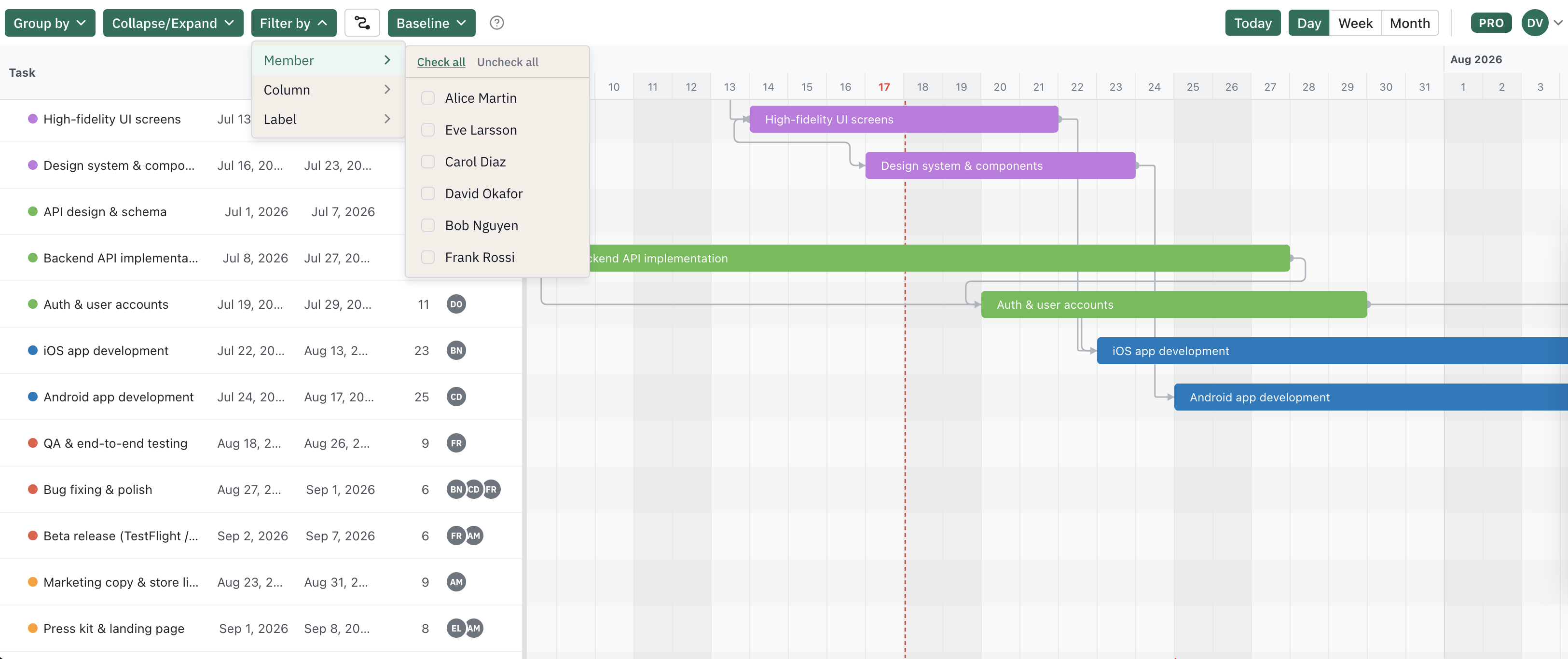Viewport: 1568px width, 659px height.
Task: Click the PRO badge
Action: click(1491, 23)
